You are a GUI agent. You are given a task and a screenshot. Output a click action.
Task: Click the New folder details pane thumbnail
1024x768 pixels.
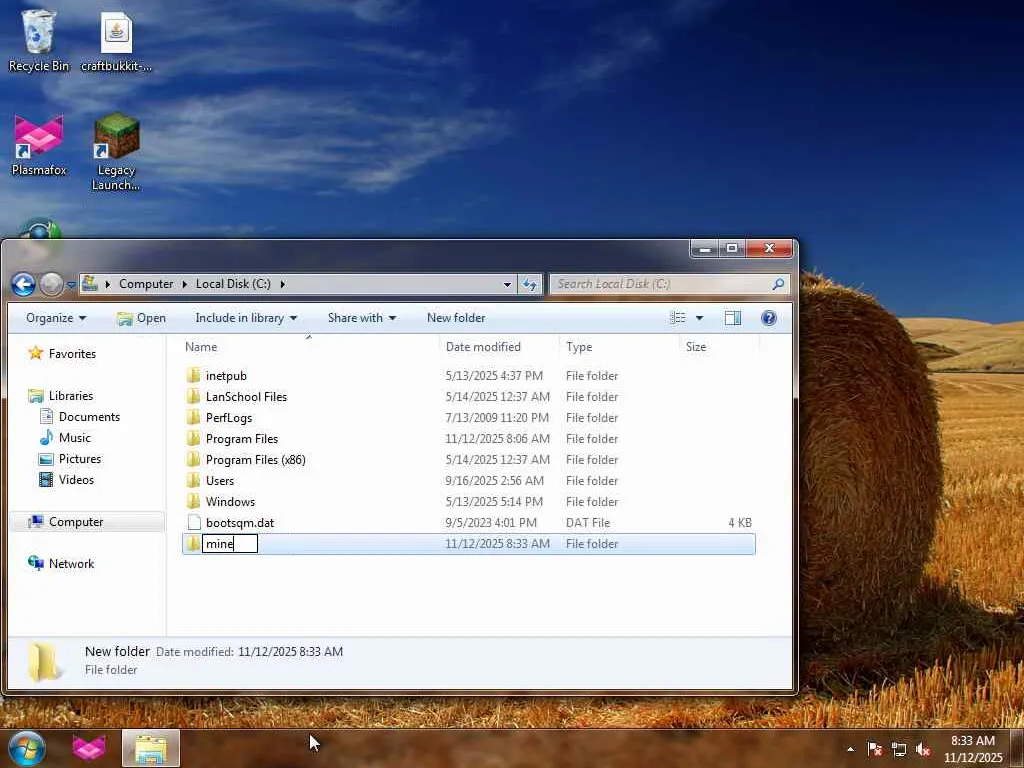(x=45, y=662)
